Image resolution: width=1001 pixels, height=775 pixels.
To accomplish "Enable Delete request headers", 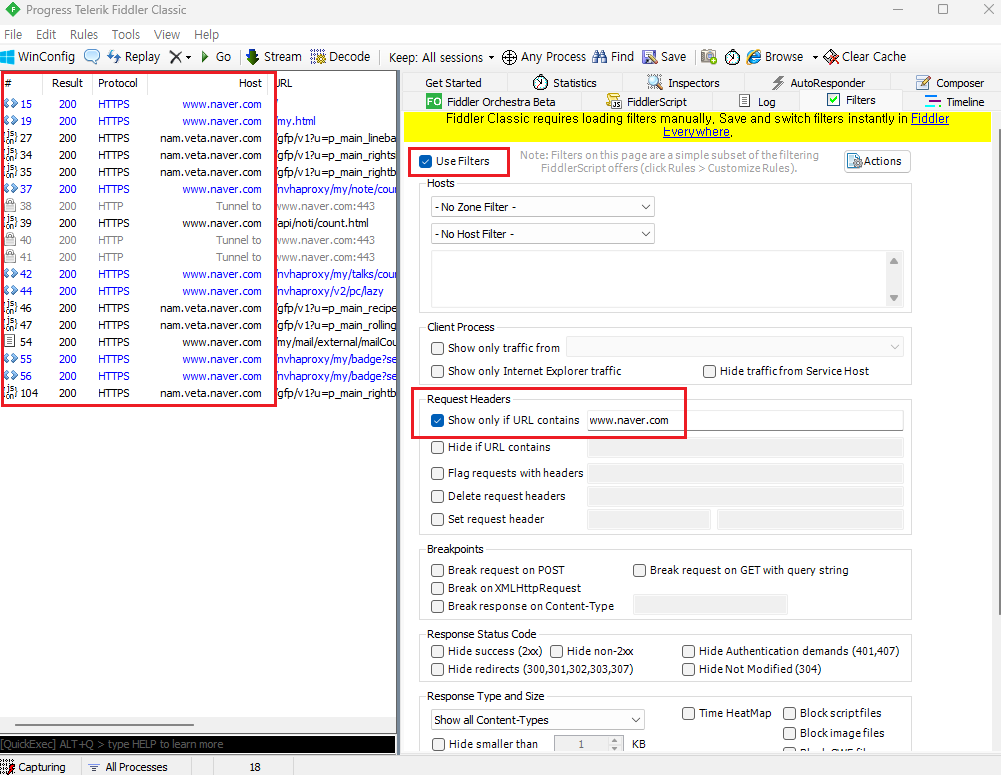I will click(437, 496).
